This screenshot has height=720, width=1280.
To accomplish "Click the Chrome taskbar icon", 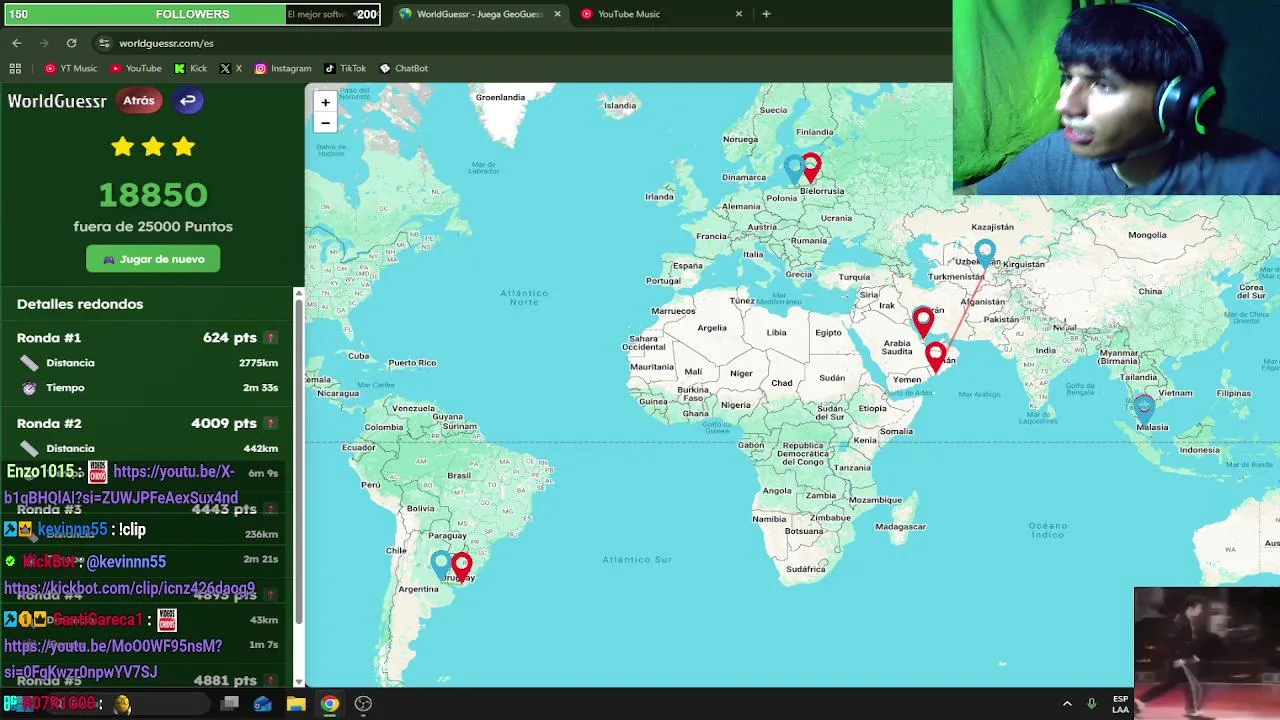I will [329, 704].
